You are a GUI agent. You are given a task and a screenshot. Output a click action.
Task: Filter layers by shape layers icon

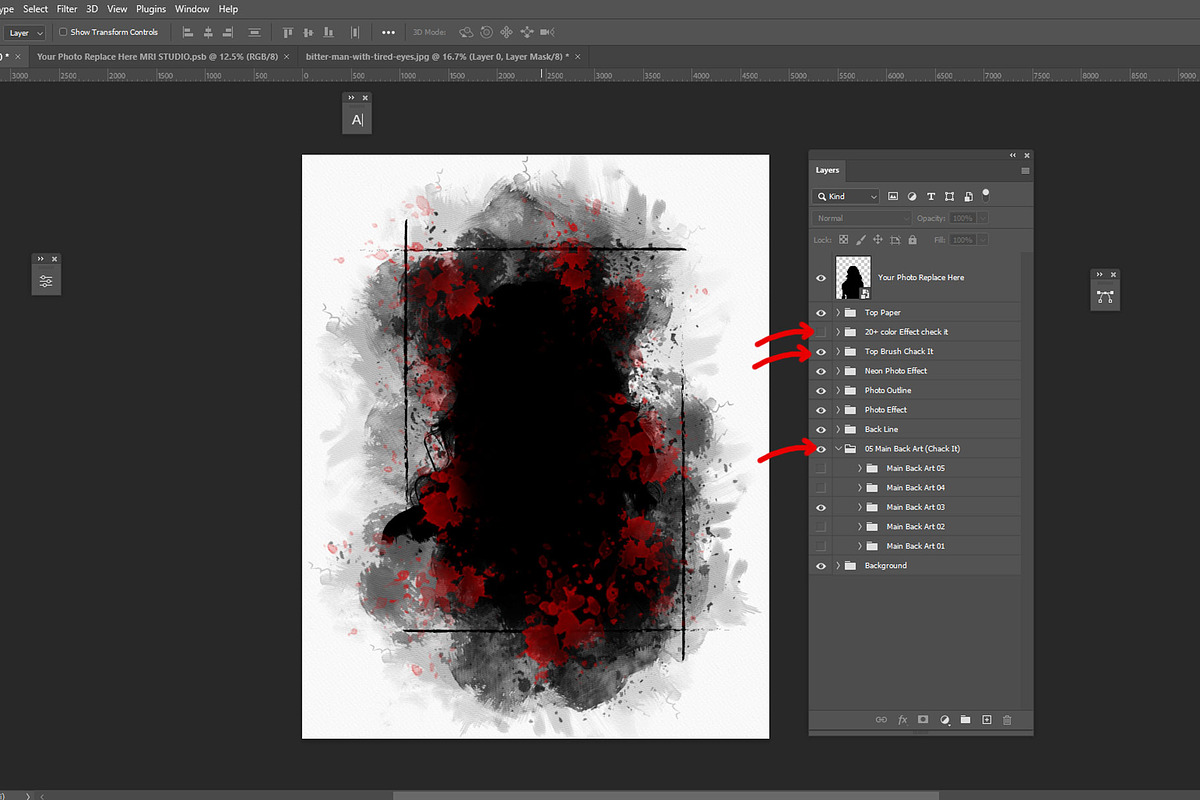tap(949, 196)
